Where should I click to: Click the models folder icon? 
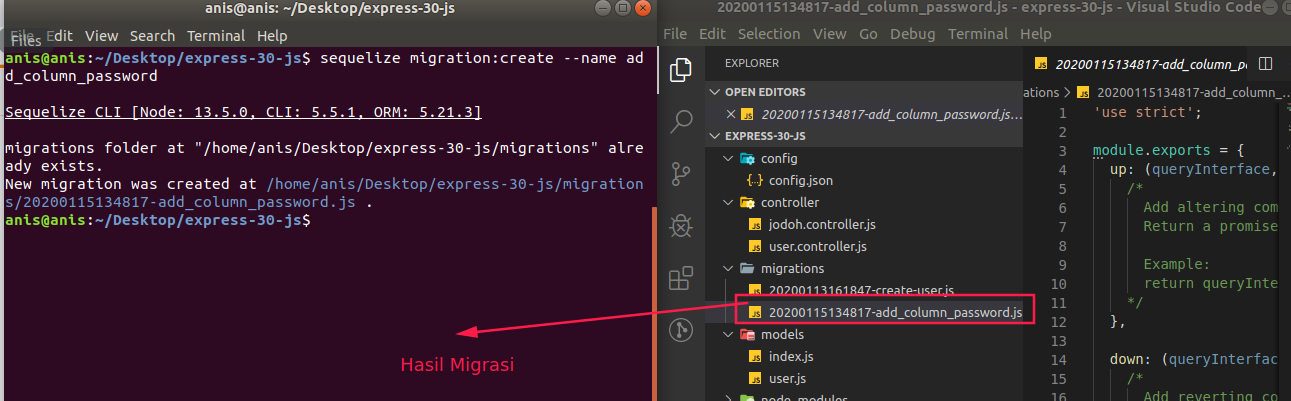coord(747,334)
